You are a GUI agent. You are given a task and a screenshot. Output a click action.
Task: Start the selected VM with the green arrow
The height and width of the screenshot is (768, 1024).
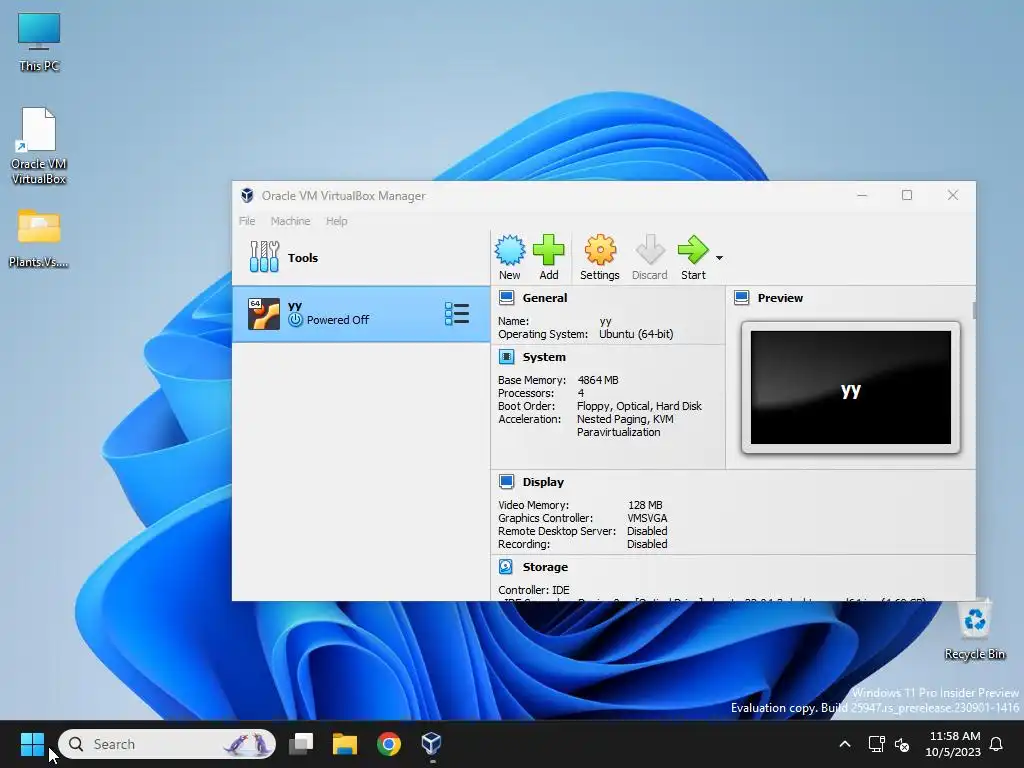[x=693, y=257]
